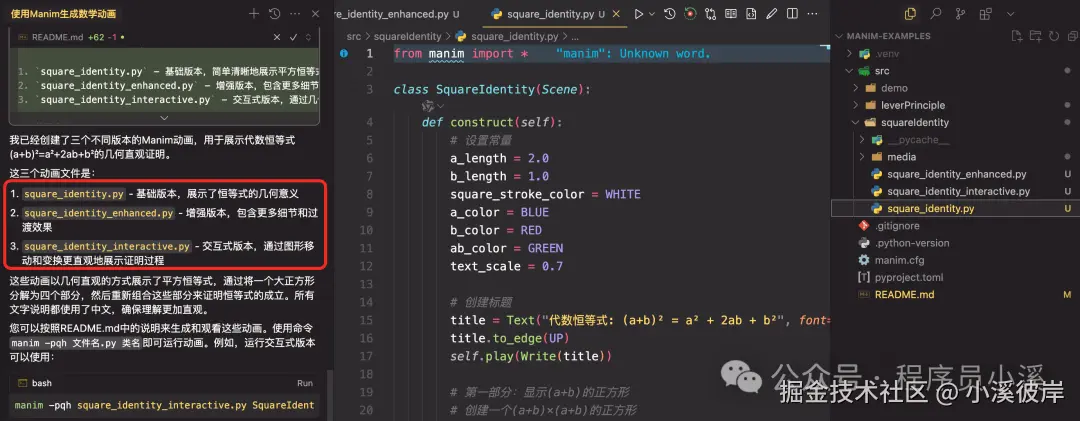This screenshot has width=1080, height=421.
Task: Run the Python file with the play icon
Action: (x=638, y=13)
